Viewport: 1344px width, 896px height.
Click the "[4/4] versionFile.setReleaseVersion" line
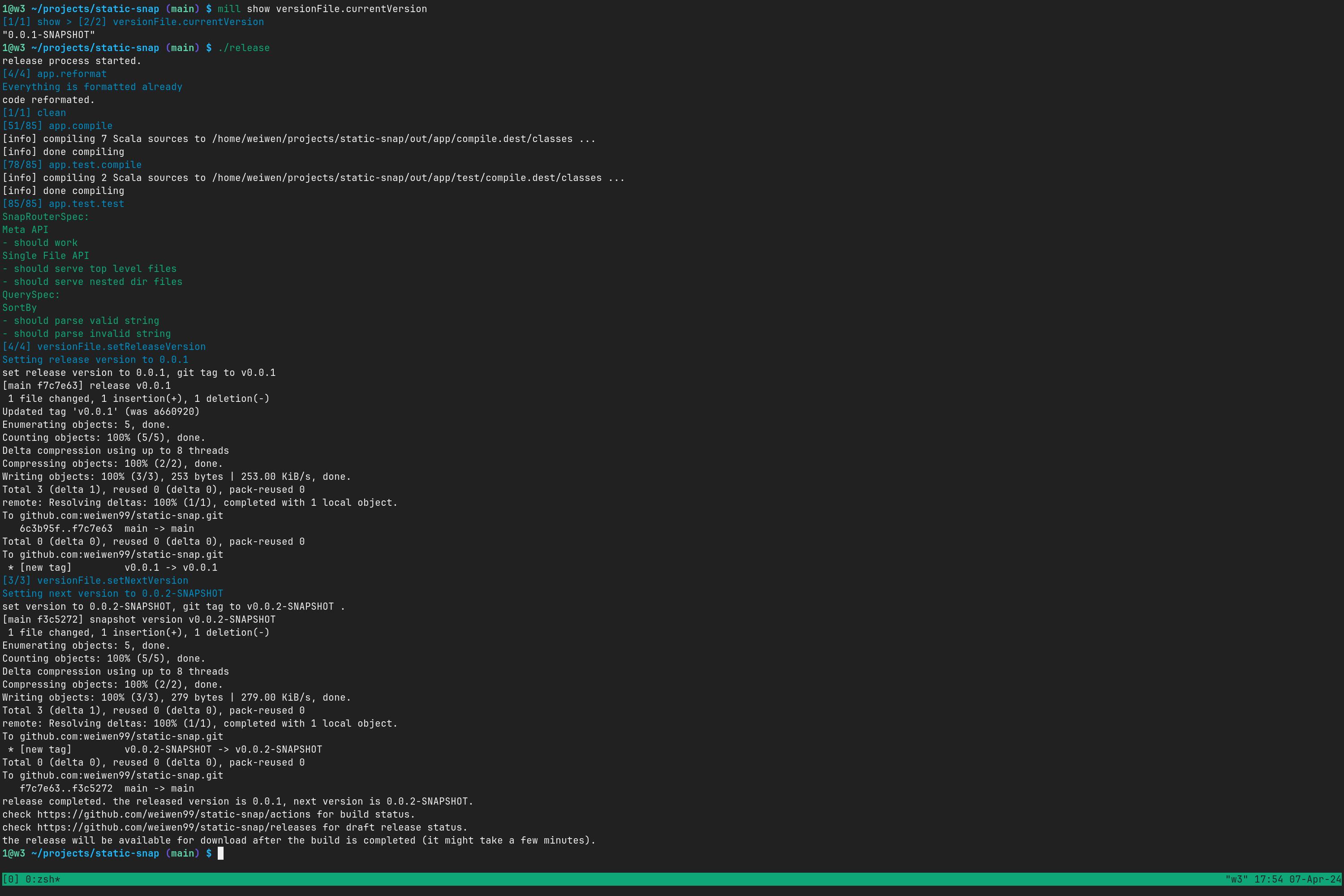(104, 347)
